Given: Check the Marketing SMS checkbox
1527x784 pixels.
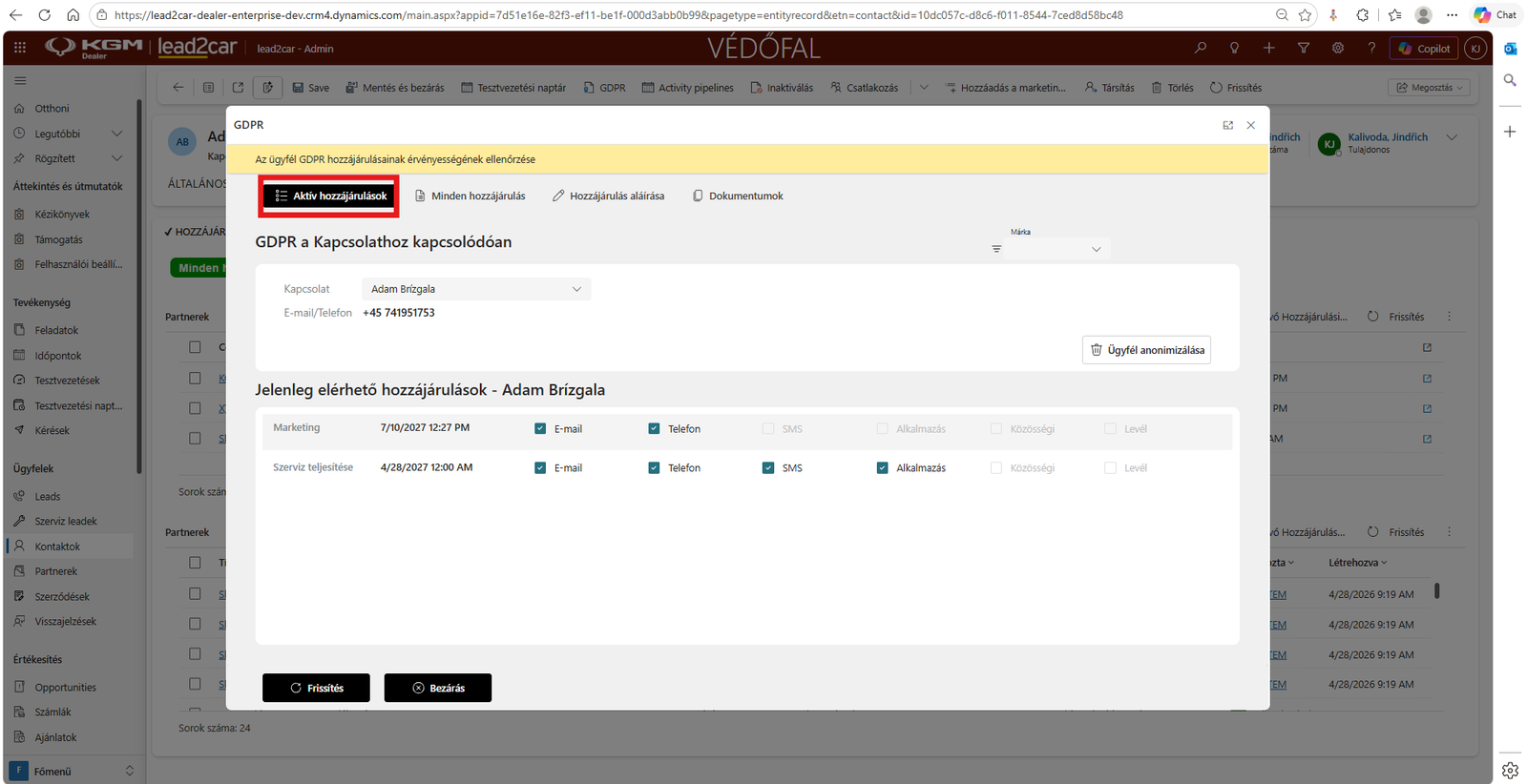Looking at the screenshot, I should coord(768,429).
